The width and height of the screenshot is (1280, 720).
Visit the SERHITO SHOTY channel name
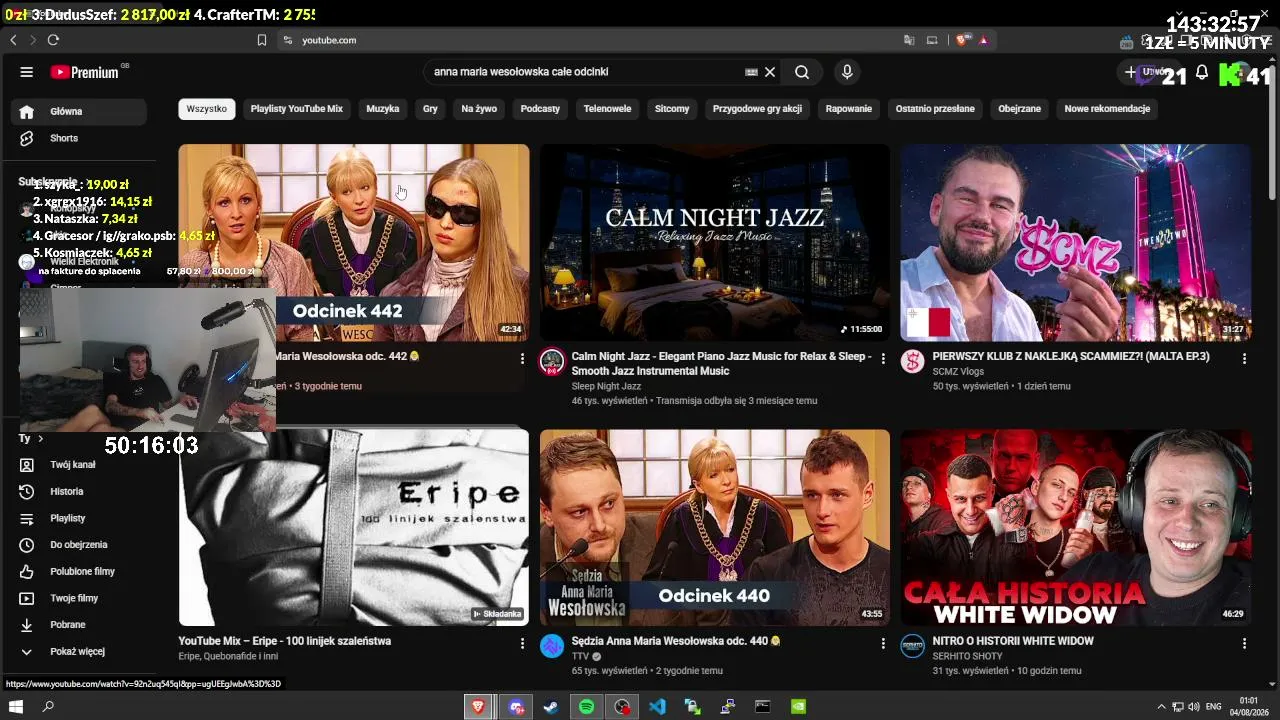pyautogui.click(x=967, y=656)
